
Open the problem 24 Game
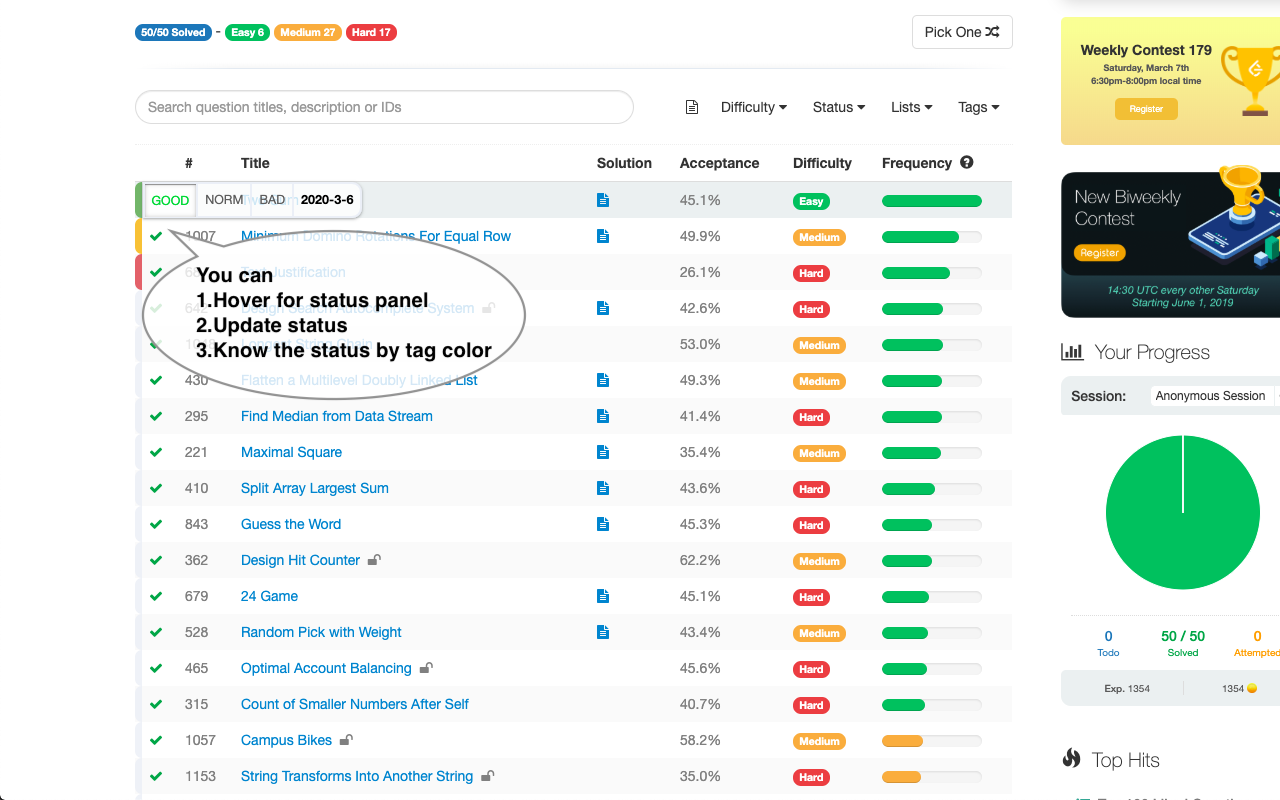pos(269,596)
